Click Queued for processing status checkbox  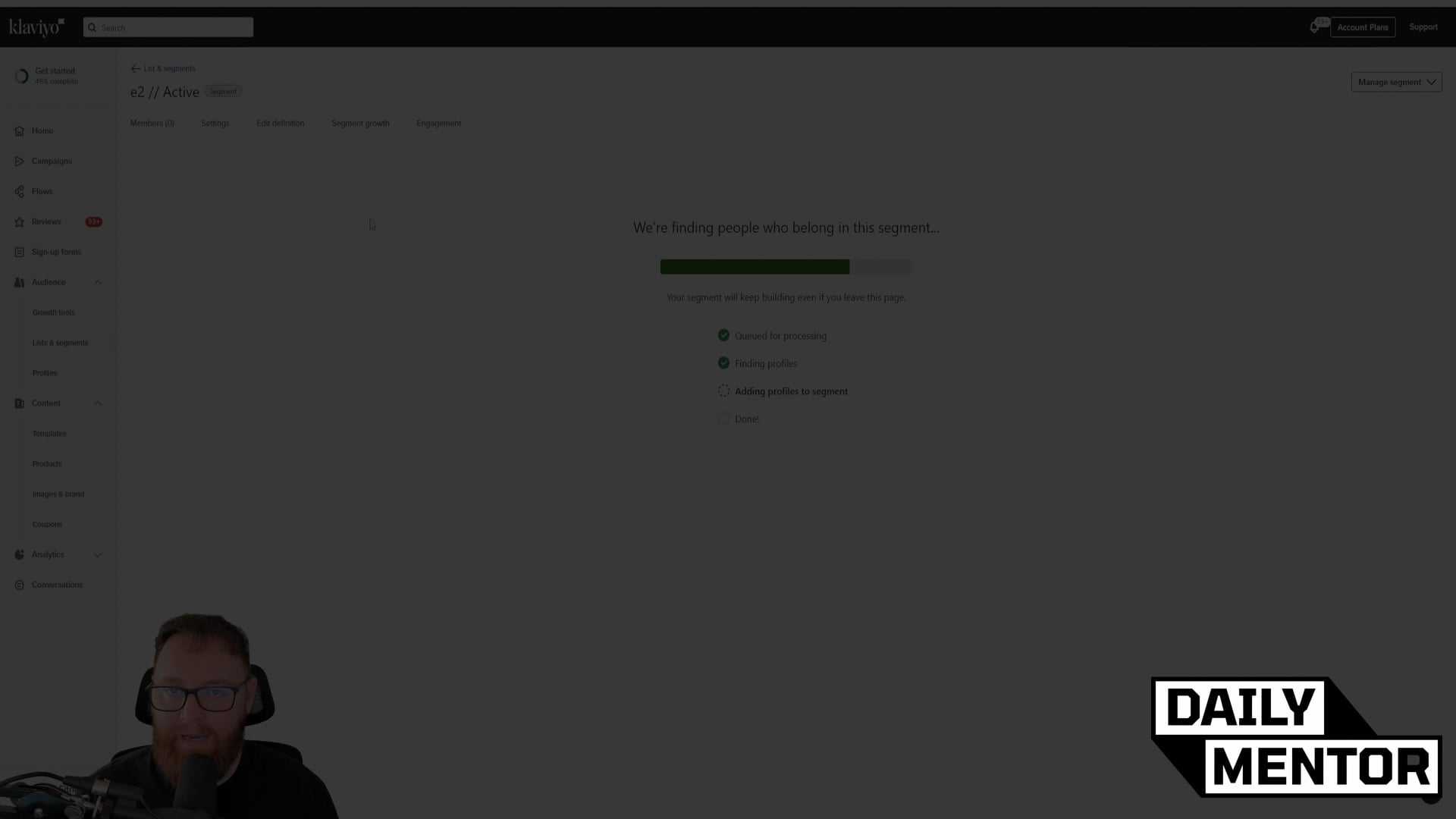point(724,335)
